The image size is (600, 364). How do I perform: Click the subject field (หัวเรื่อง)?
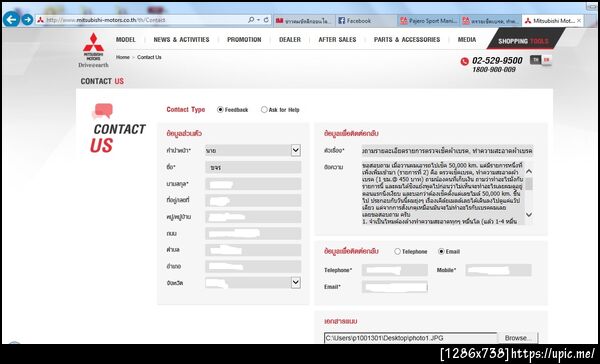(447, 151)
